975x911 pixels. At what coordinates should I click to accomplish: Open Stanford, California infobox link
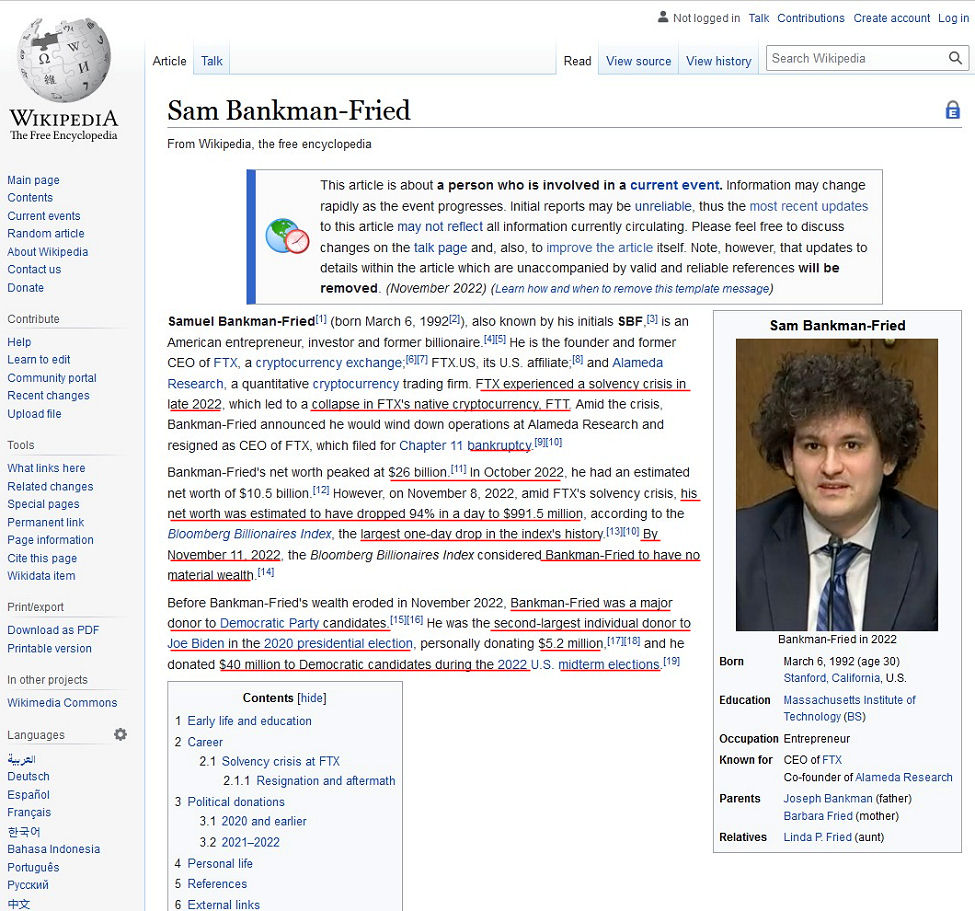coord(832,678)
